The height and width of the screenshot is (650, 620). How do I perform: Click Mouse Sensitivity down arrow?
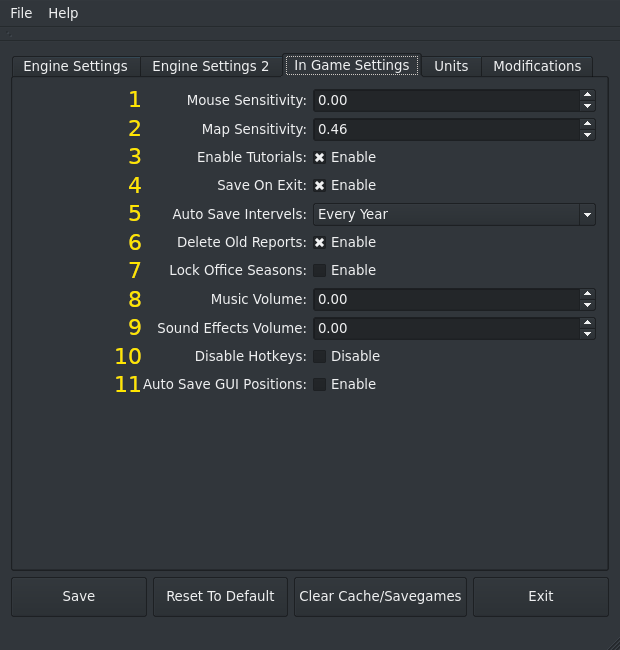point(587,106)
